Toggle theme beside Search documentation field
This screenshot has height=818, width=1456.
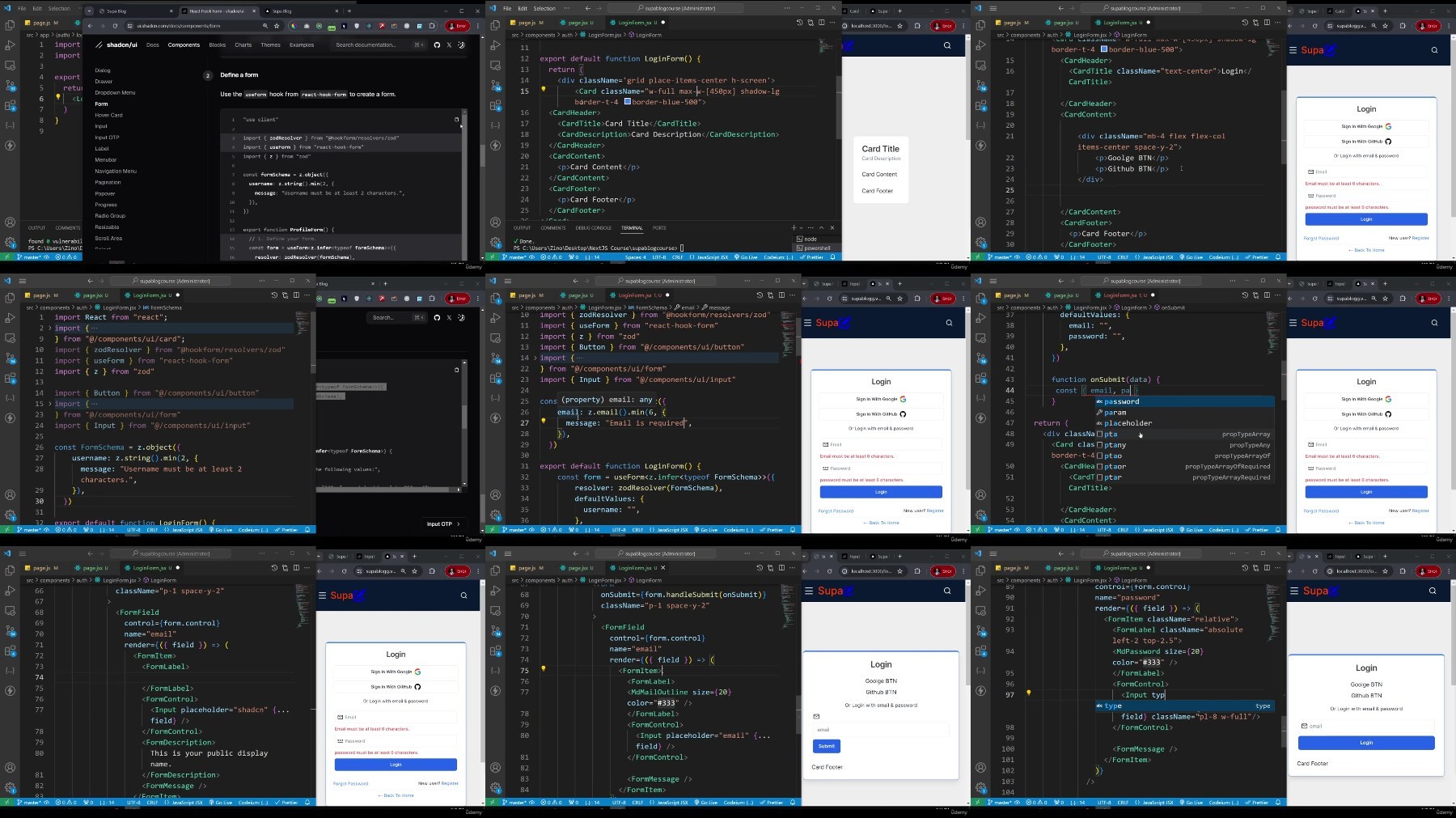pos(461,45)
